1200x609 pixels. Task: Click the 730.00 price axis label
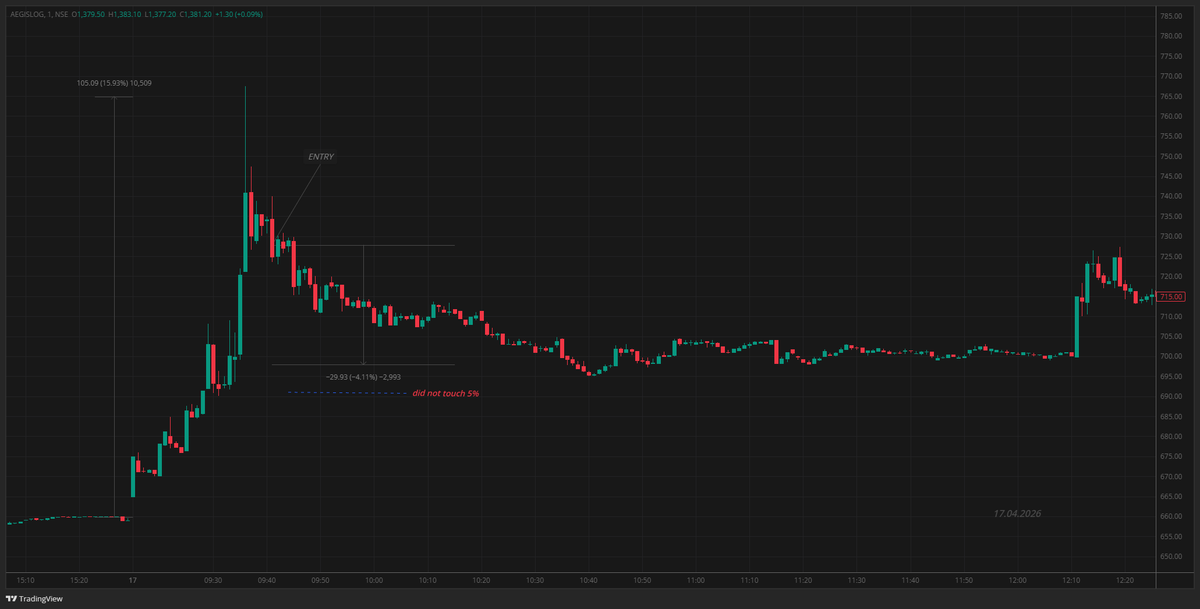[1172, 236]
